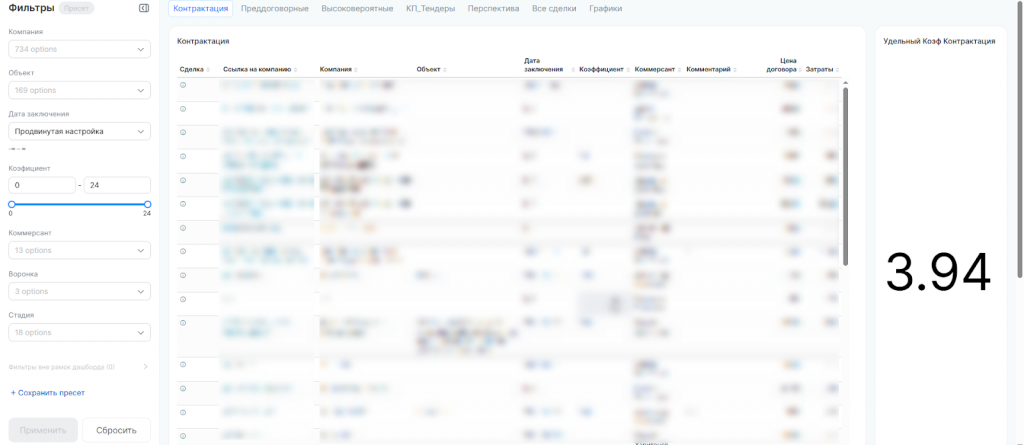Sort by Коэффициент column icon
This screenshot has height=445, width=1024.
(629, 70)
